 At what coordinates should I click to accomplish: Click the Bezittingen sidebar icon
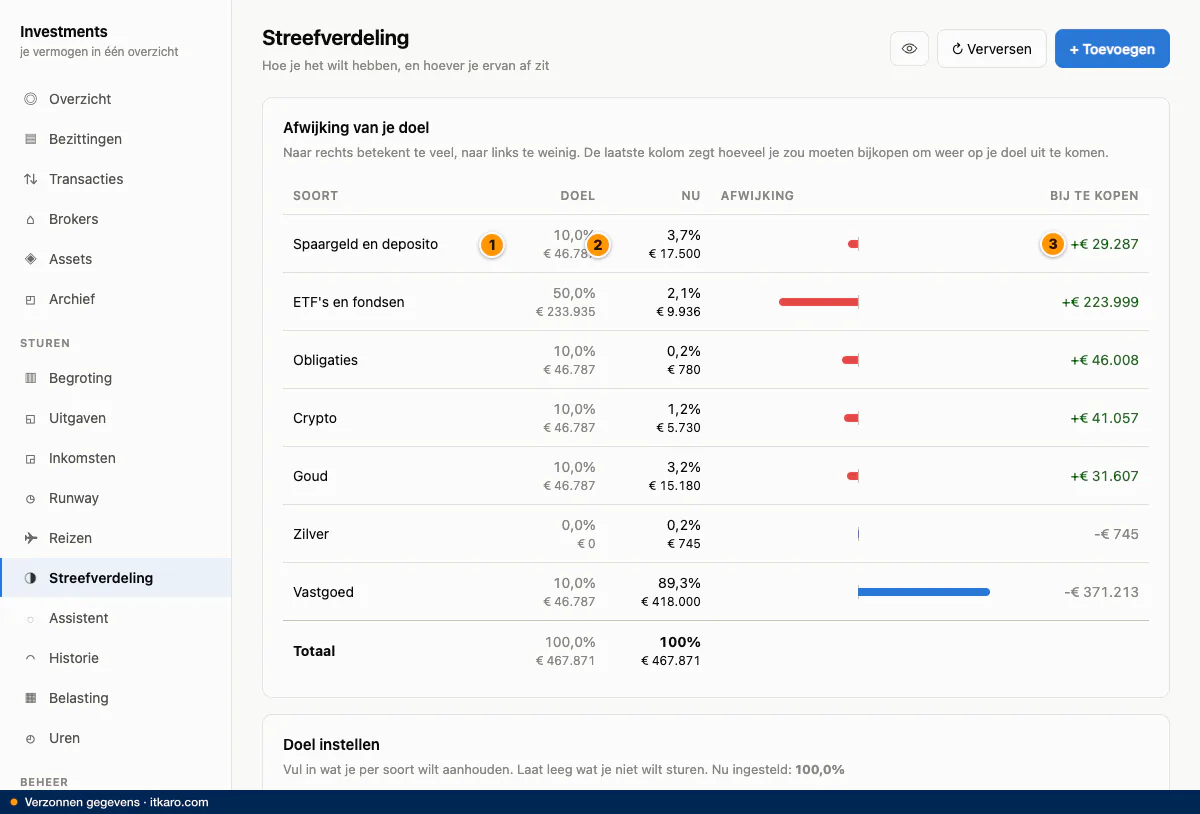[x=30, y=139]
